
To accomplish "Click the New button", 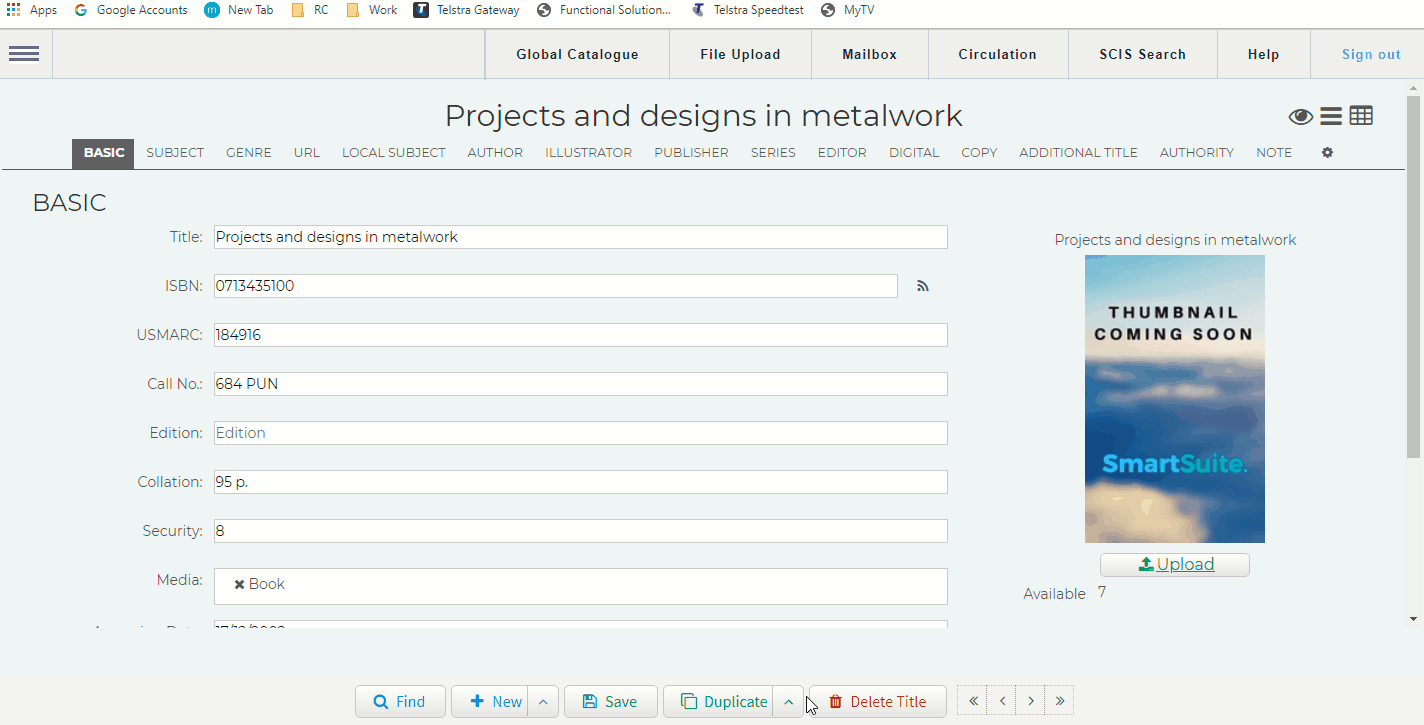I will pos(490,702).
